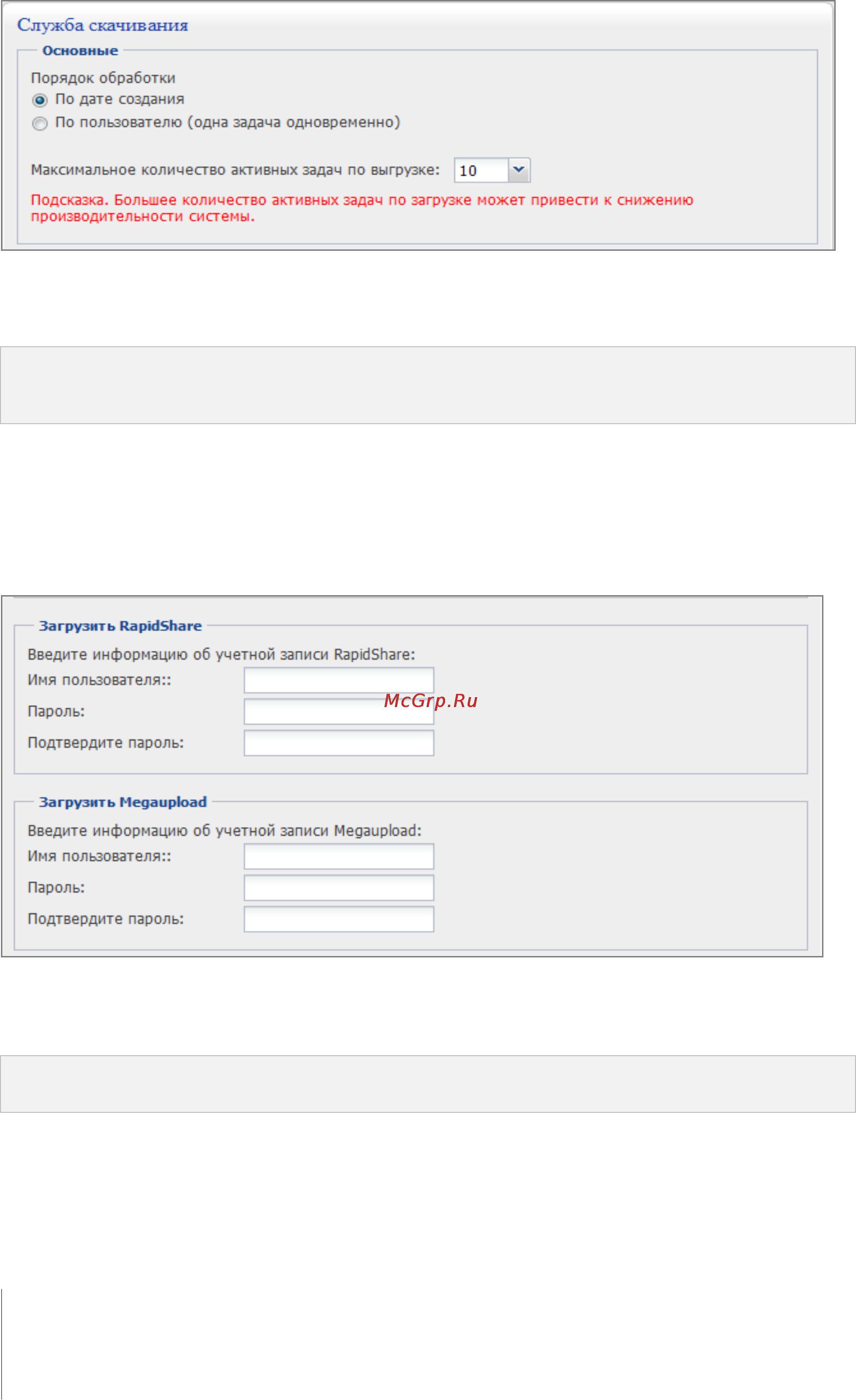Click the red "Подсказка" hint text

coord(361,208)
